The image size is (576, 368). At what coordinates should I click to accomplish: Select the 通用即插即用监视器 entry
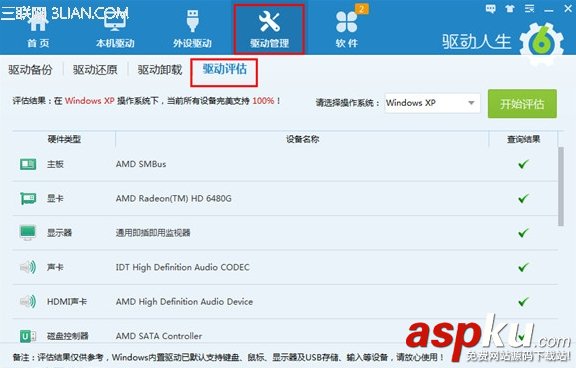pos(153,233)
